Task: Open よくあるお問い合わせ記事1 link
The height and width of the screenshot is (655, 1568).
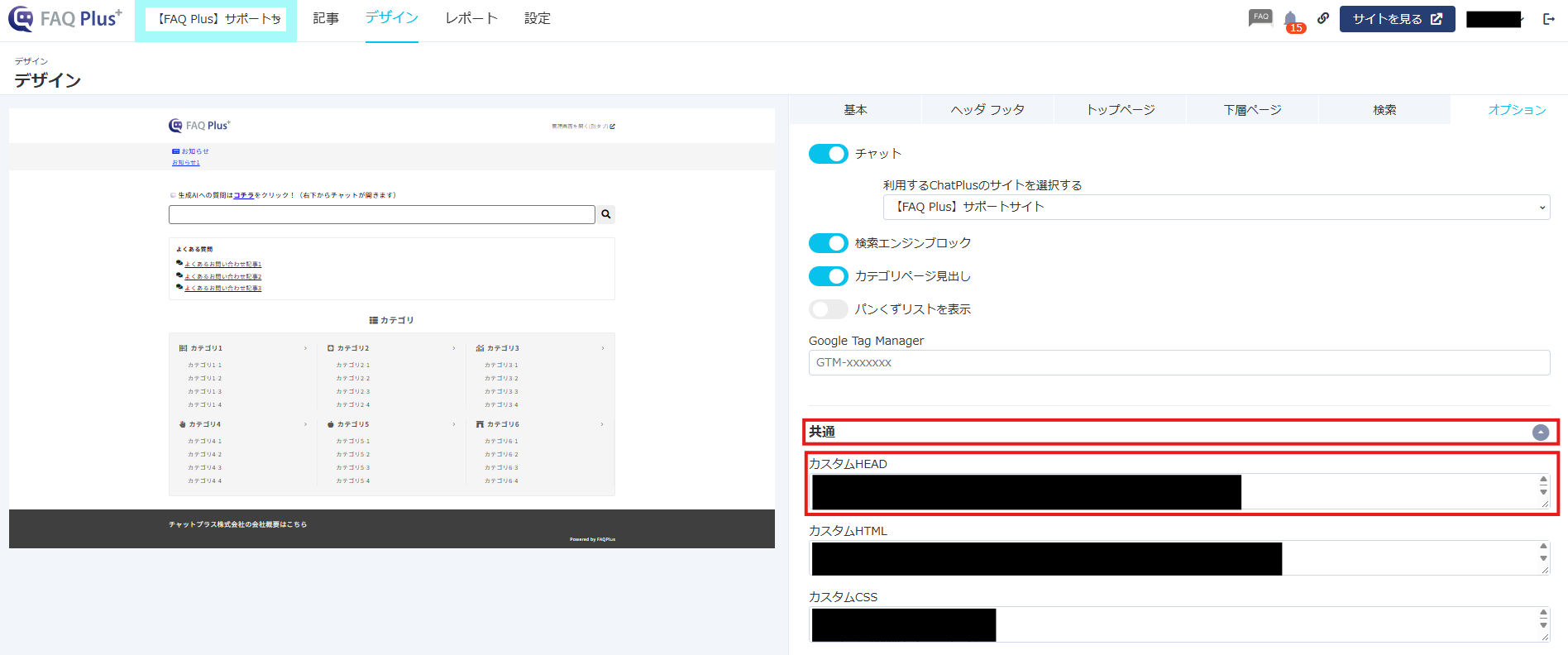Action: click(223, 265)
